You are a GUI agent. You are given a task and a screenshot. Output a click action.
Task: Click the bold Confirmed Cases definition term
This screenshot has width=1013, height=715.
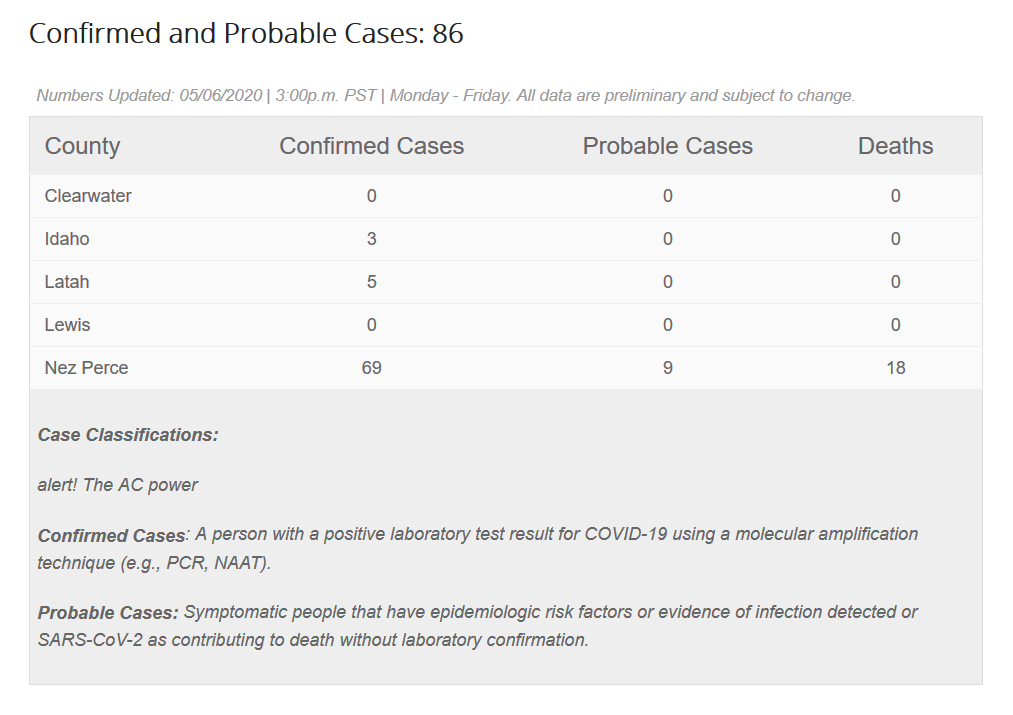click(112, 535)
